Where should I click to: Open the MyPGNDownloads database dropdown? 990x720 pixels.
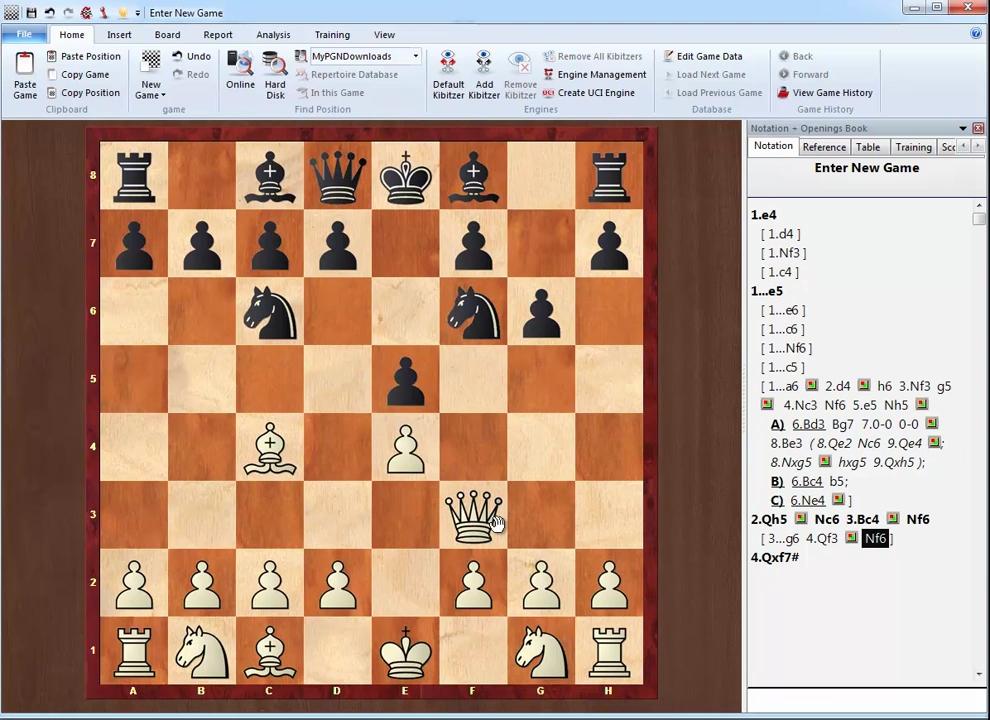point(416,57)
